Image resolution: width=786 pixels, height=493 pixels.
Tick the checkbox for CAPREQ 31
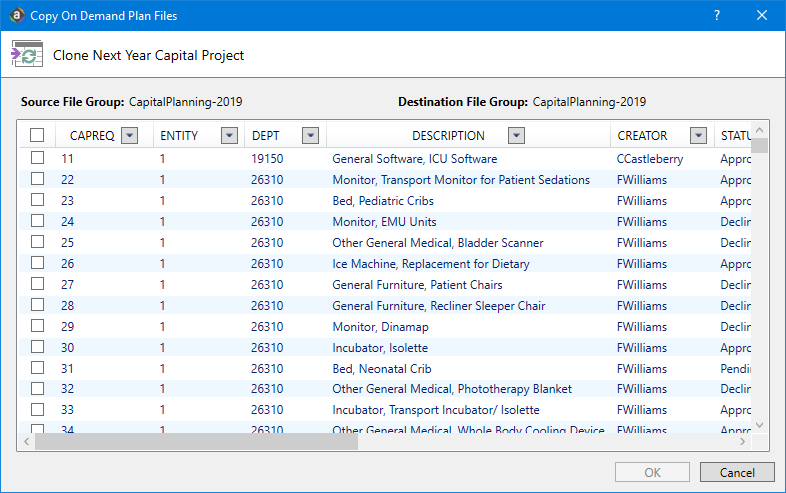pos(37,368)
